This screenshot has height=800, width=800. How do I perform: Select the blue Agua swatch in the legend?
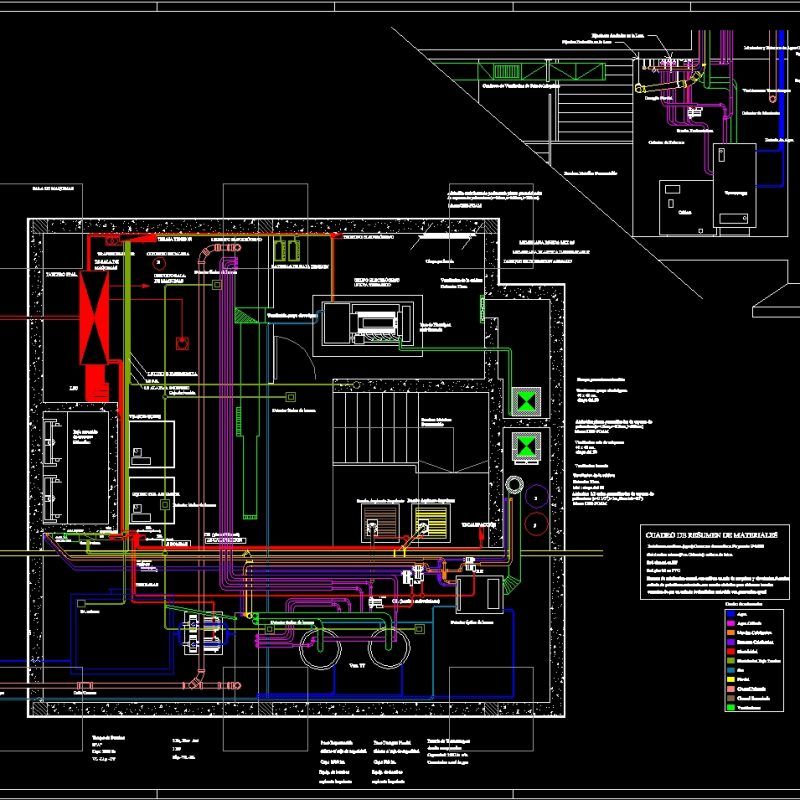731,614
